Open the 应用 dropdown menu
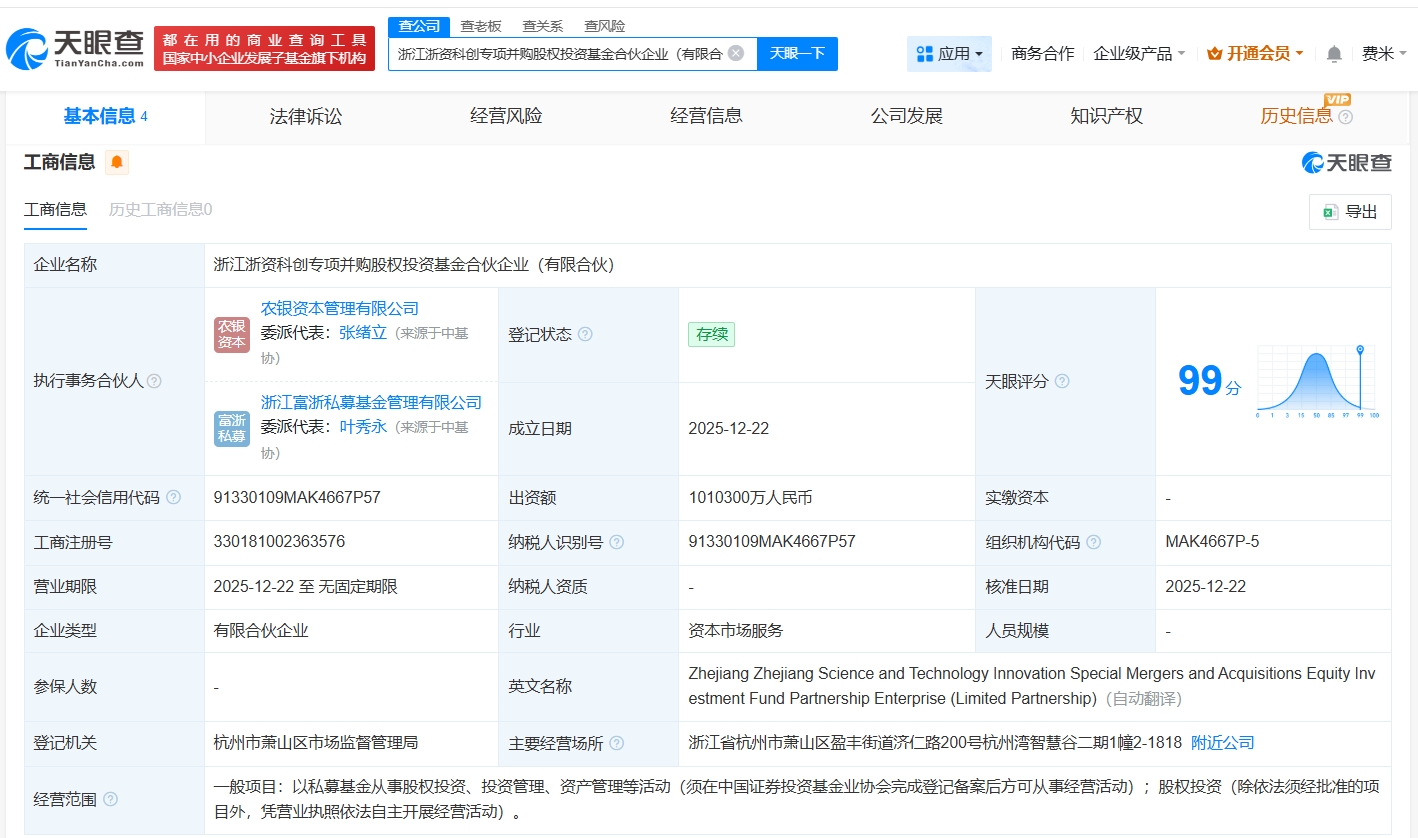Screen dimensions: 1418x838 949,54
